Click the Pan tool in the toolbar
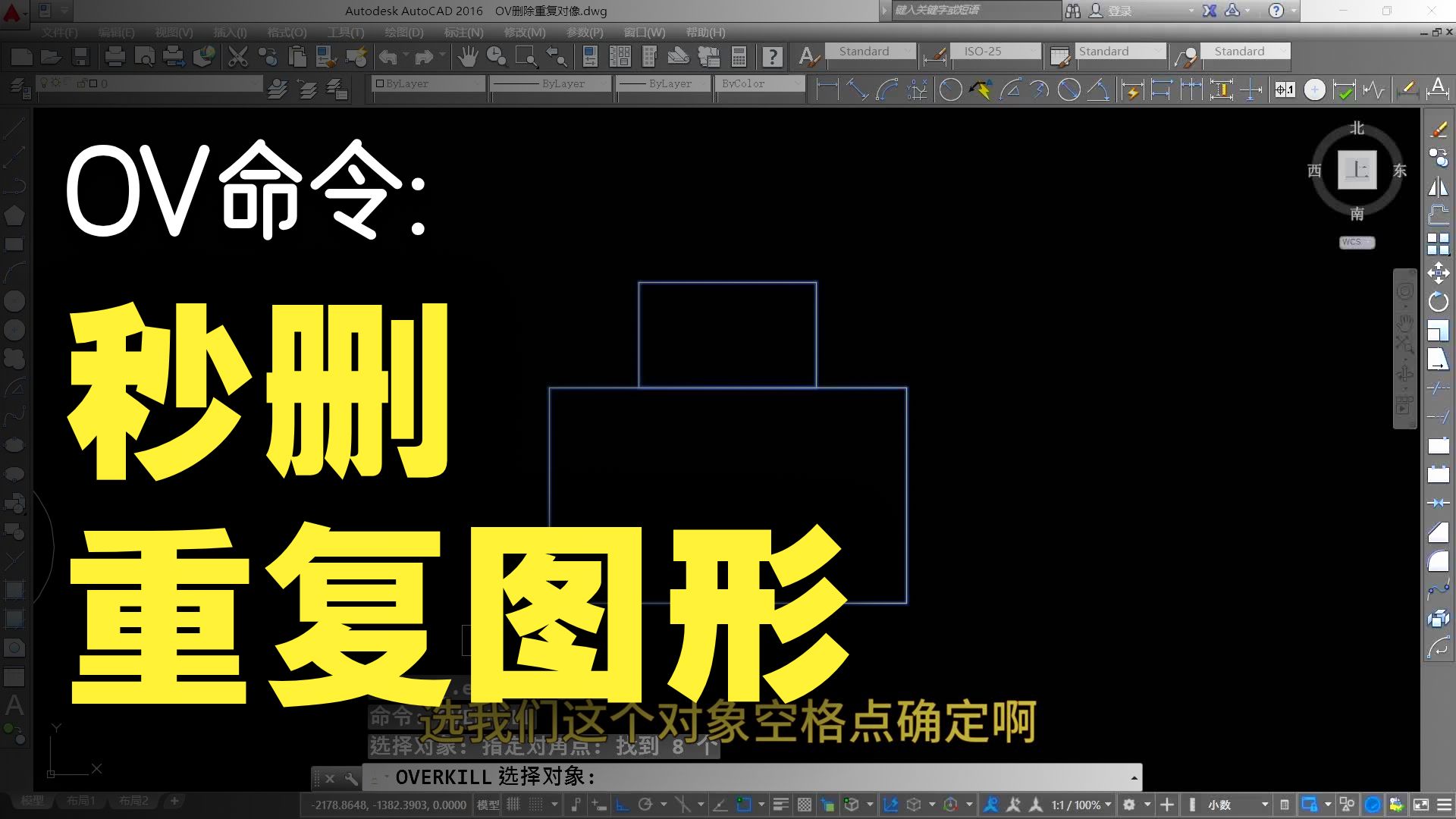1456x819 pixels. click(468, 56)
